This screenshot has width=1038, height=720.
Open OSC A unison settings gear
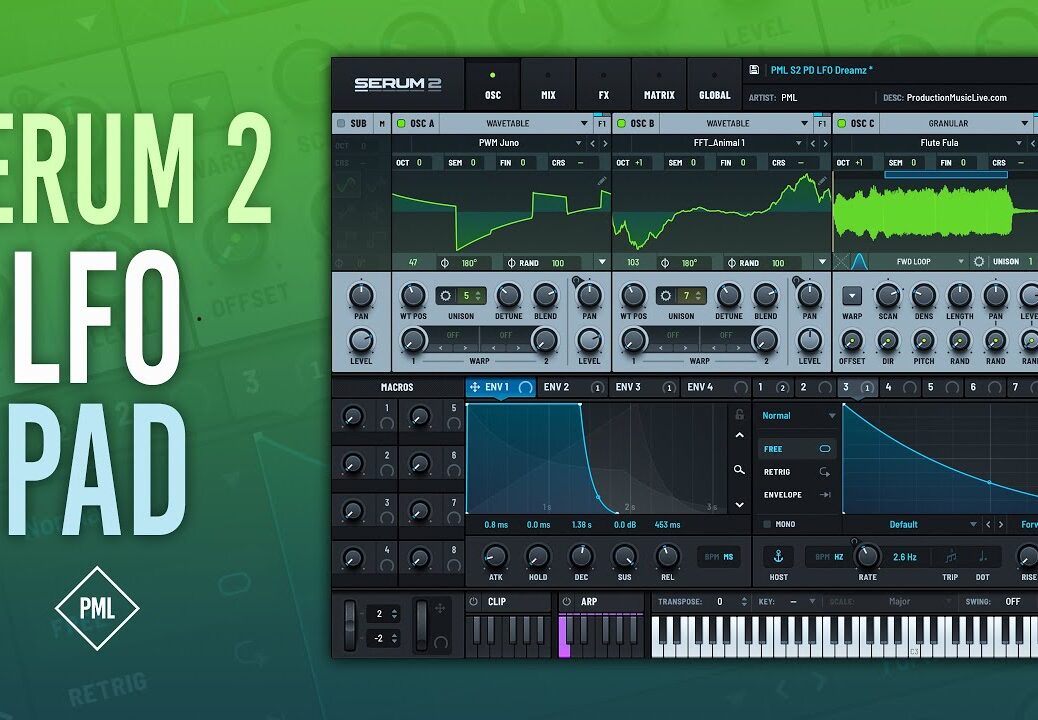coord(445,296)
